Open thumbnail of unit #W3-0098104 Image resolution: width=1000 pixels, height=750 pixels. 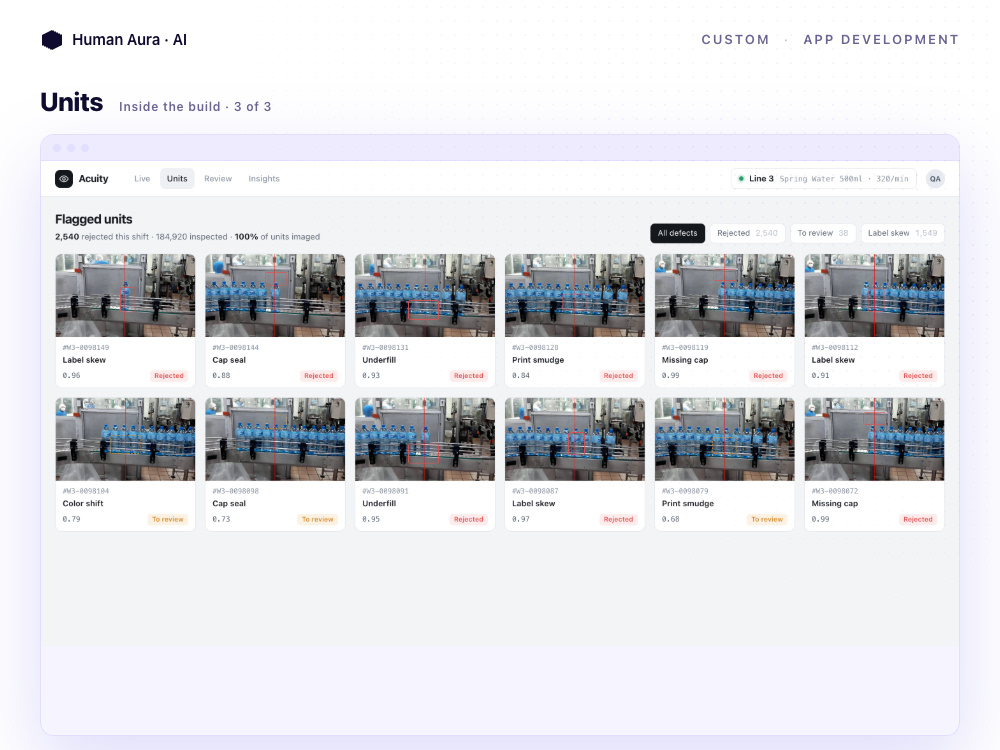(125, 439)
